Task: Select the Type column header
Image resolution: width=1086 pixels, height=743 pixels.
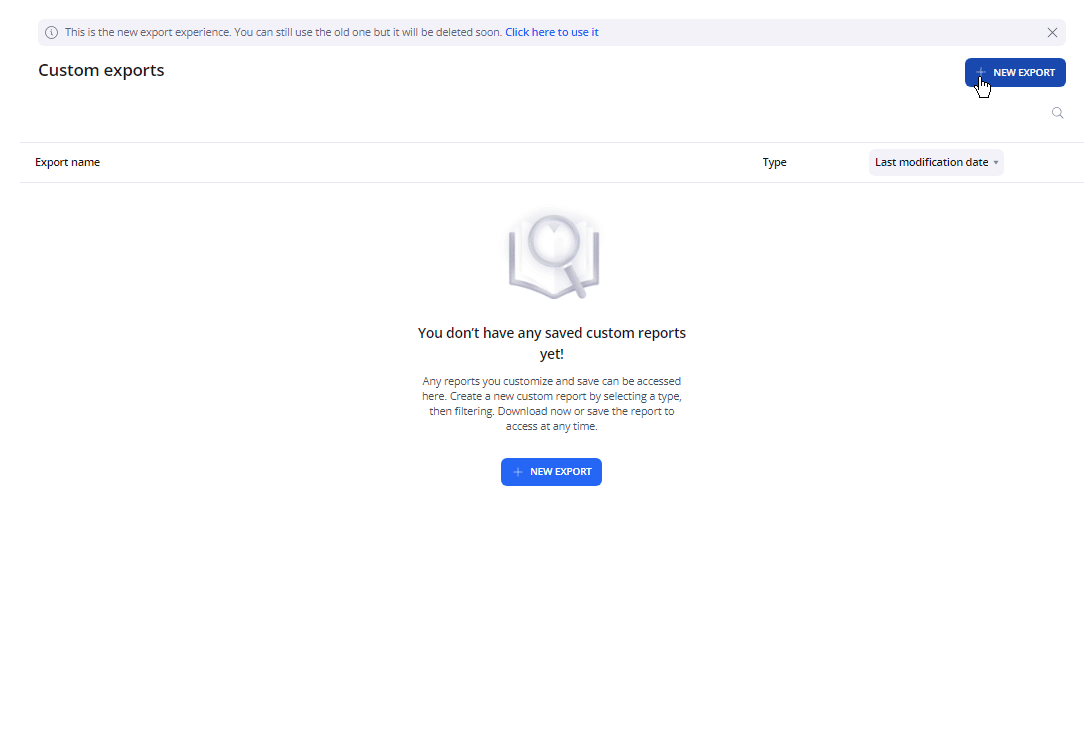Action: coord(774,162)
